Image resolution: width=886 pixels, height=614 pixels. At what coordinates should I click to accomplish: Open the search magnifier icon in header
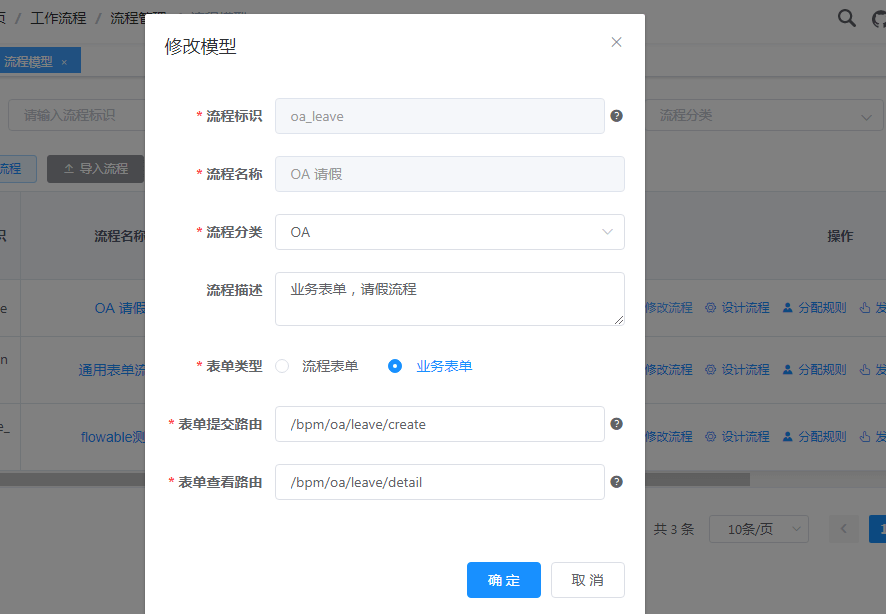(x=846, y=18)
